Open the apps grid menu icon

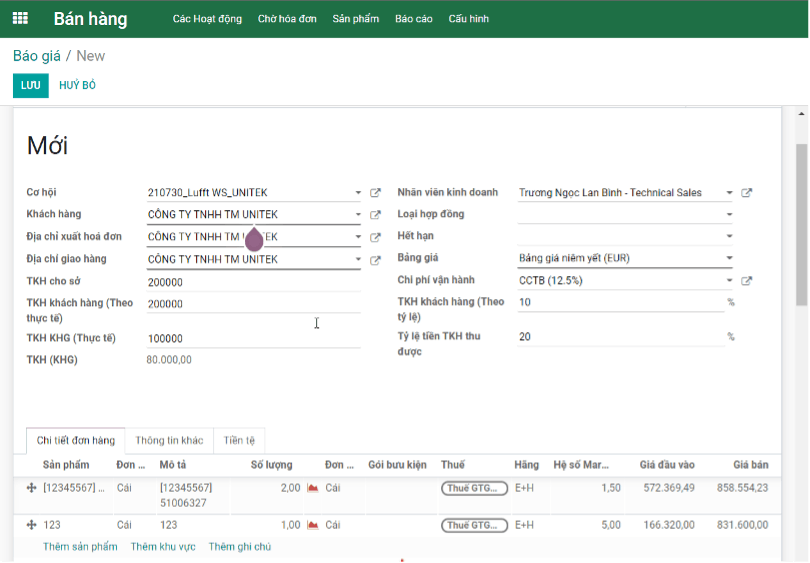click(x=20, y=19)
